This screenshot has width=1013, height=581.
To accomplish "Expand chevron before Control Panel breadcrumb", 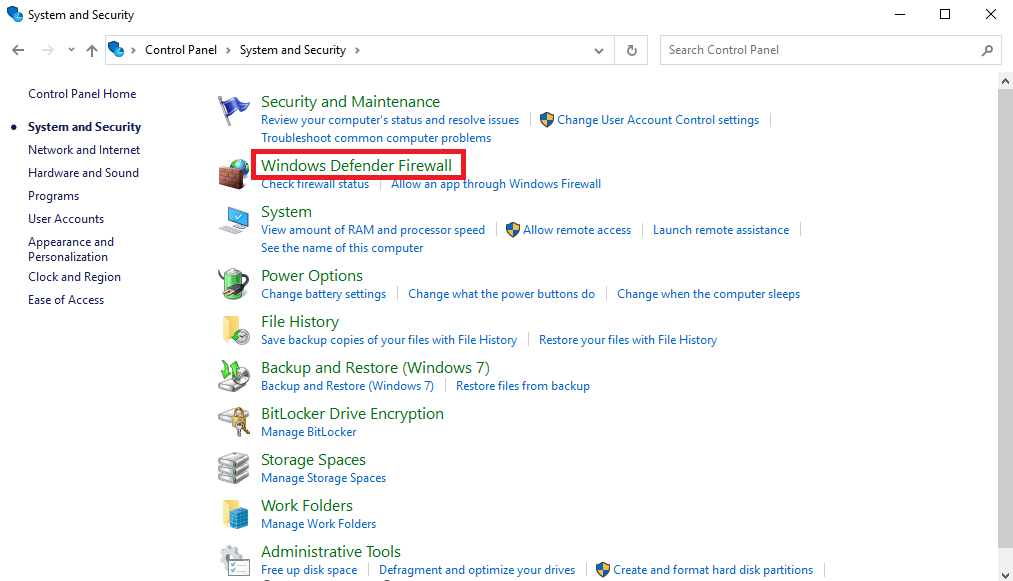I will click(133, 50).
